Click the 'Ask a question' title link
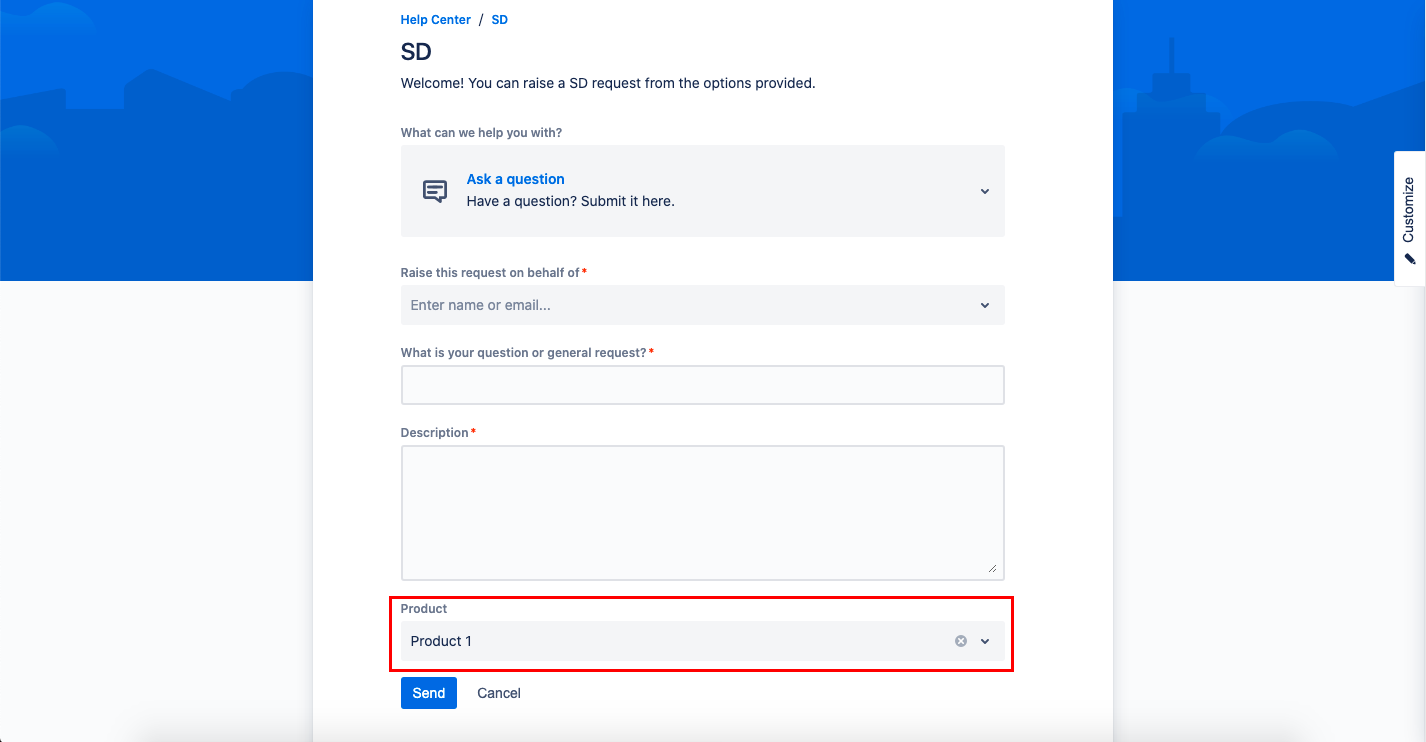 pos(515,179)
